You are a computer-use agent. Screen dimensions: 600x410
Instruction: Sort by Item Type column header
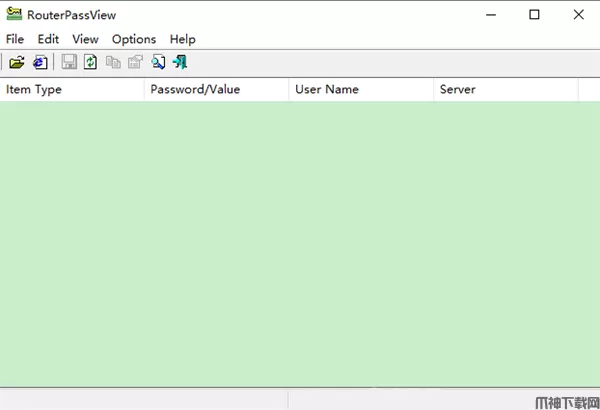[72, 90]
